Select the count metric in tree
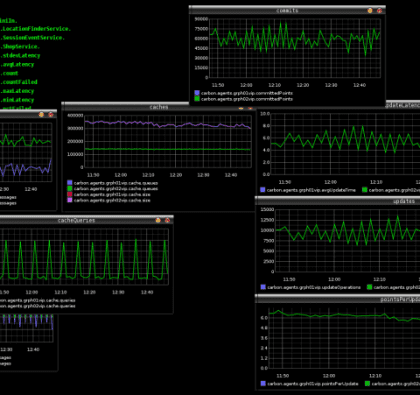Screen dimensions: 420x395 tap(10, 73)
